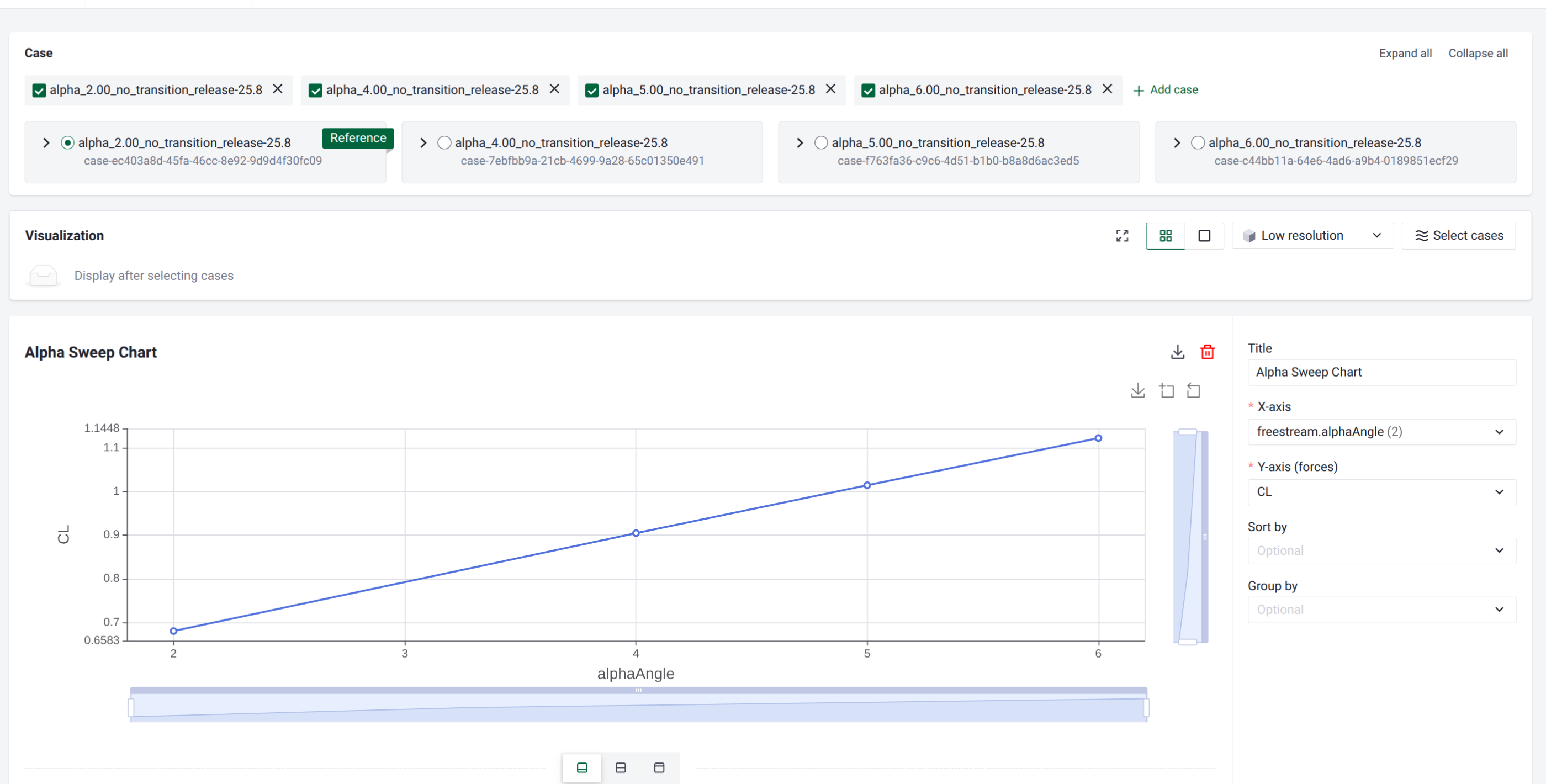Screen dimensions: 1546x784
Task: Open the Low resolution dropdown
Action: coord(1312,236)
